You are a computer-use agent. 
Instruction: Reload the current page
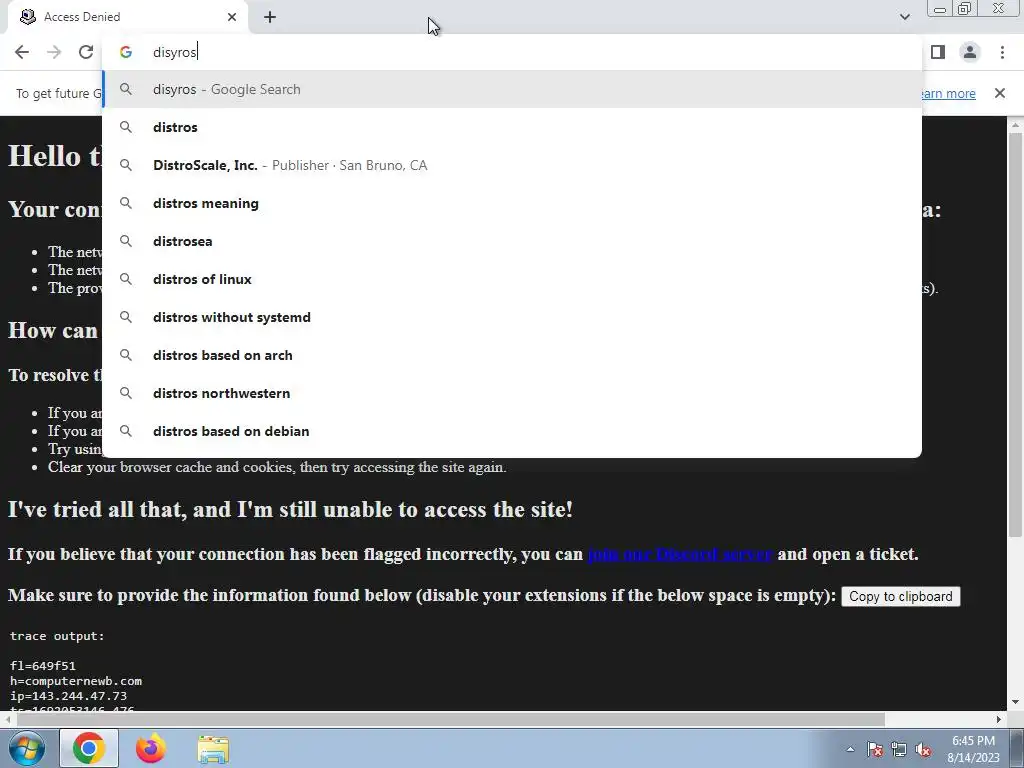click(x=86, y=52)
